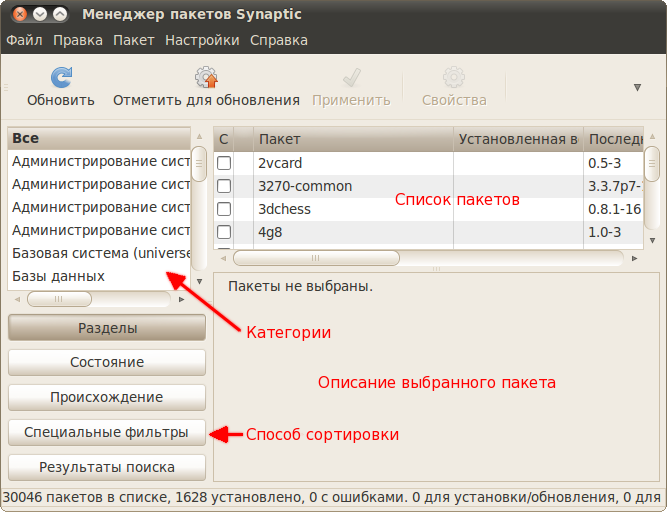Click the package list right arrow
Image resolution: width=667 pixels, height=512 pixels.
[x=635, y=258]
